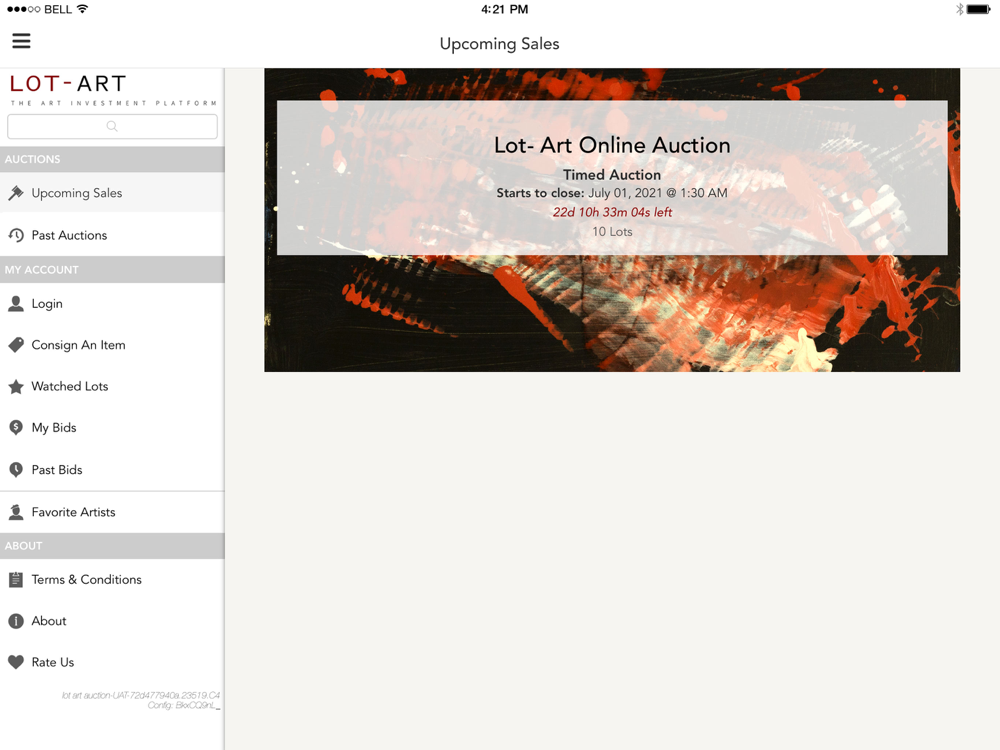Open Consign An Item

[x=112, y=345]
